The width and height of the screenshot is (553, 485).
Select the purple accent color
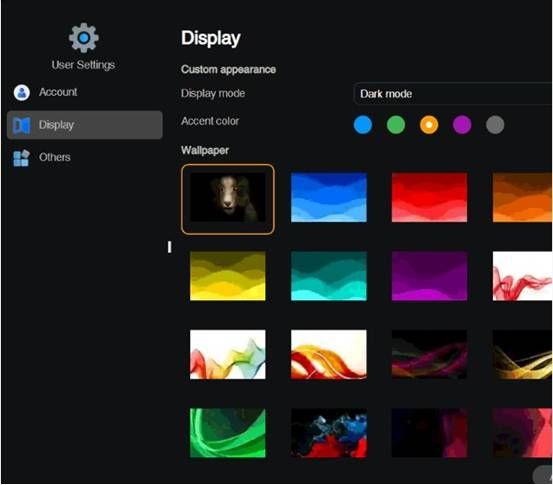point(462,125)
